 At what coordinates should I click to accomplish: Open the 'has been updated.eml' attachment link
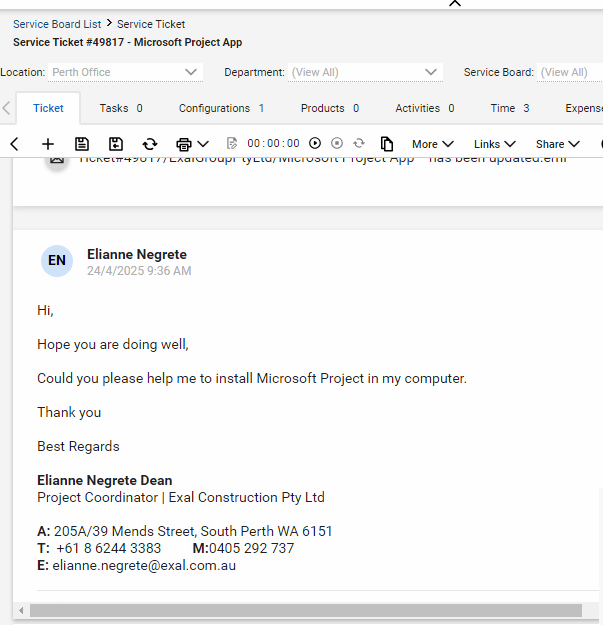322,161
